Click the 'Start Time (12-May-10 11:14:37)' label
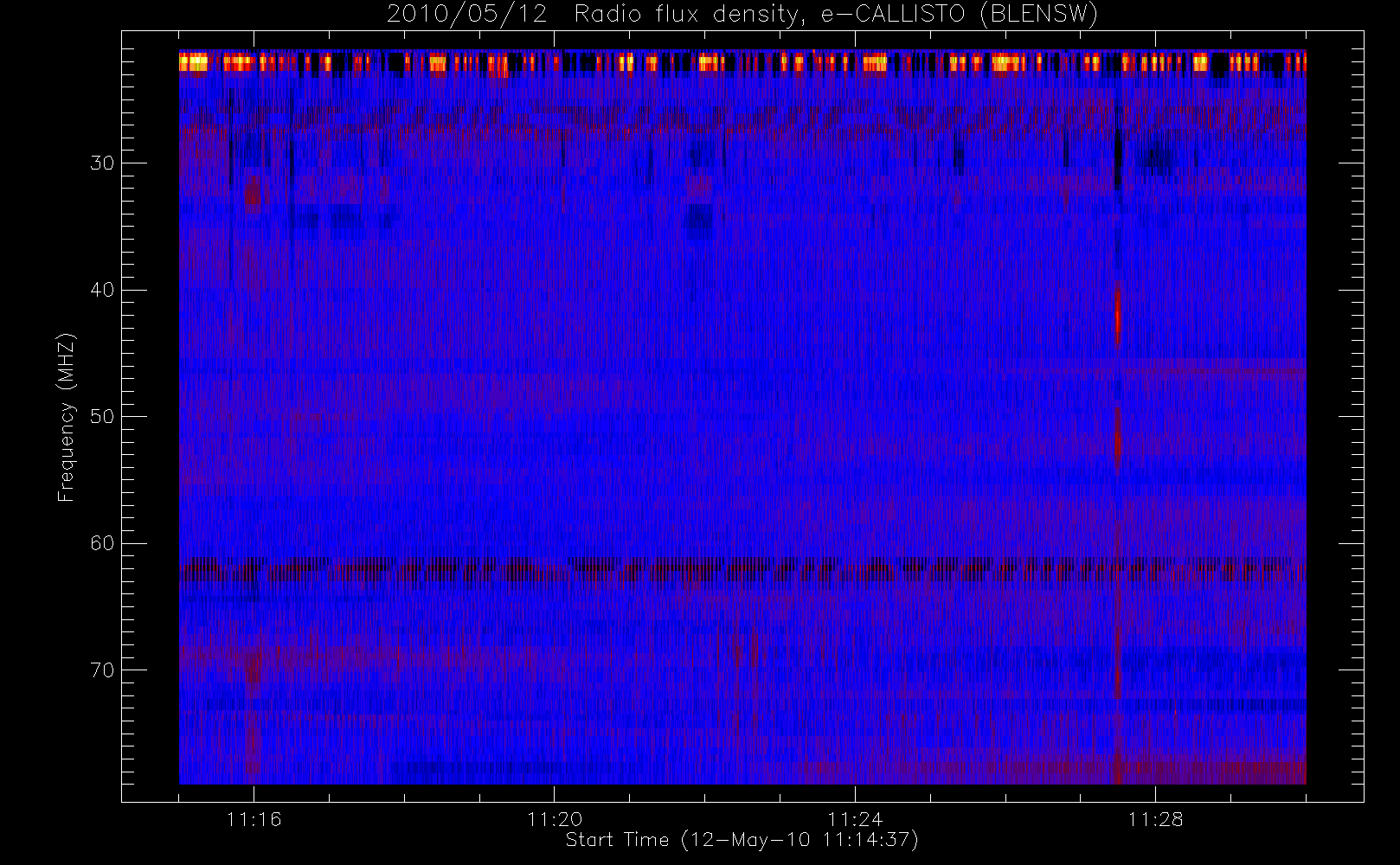 point(742,840)
